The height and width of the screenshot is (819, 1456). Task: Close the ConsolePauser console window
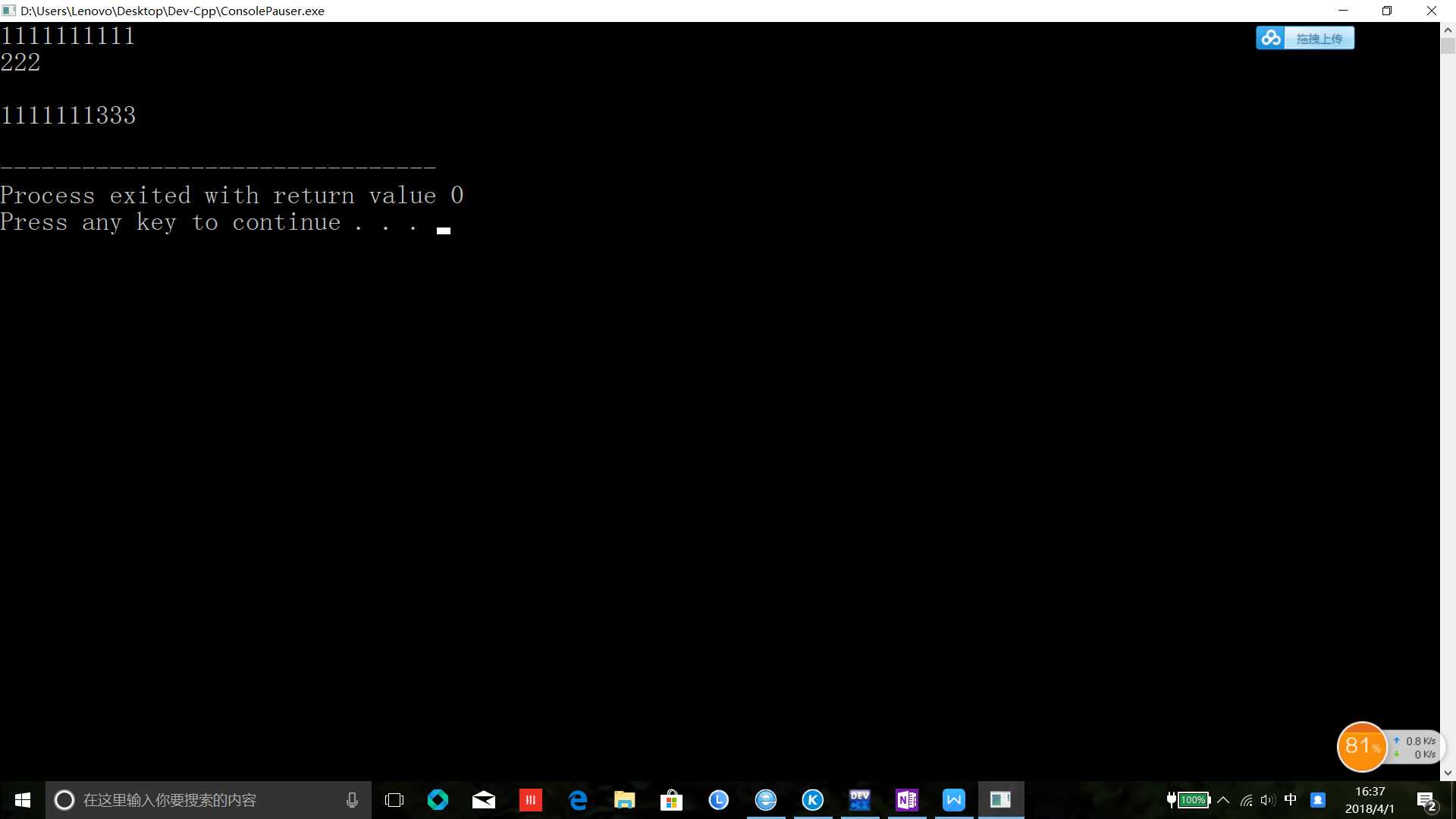click(x=1432, y=11)
